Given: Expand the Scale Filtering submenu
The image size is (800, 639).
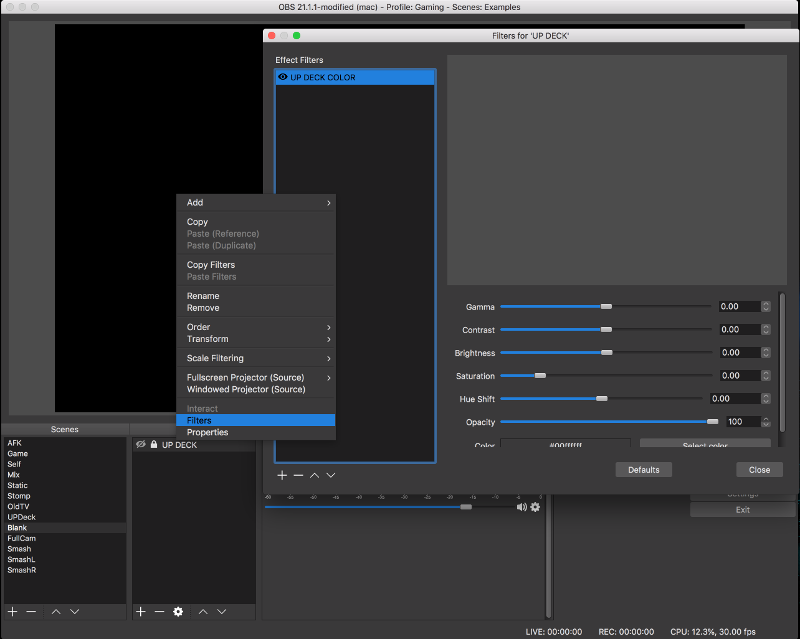Looking at the screenshot, I should [x=255, y=358].
